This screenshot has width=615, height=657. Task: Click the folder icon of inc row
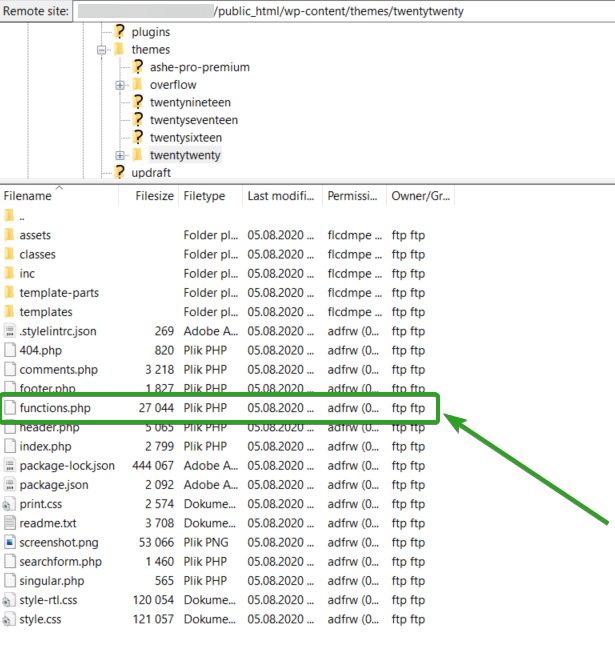tap(9, 273)
